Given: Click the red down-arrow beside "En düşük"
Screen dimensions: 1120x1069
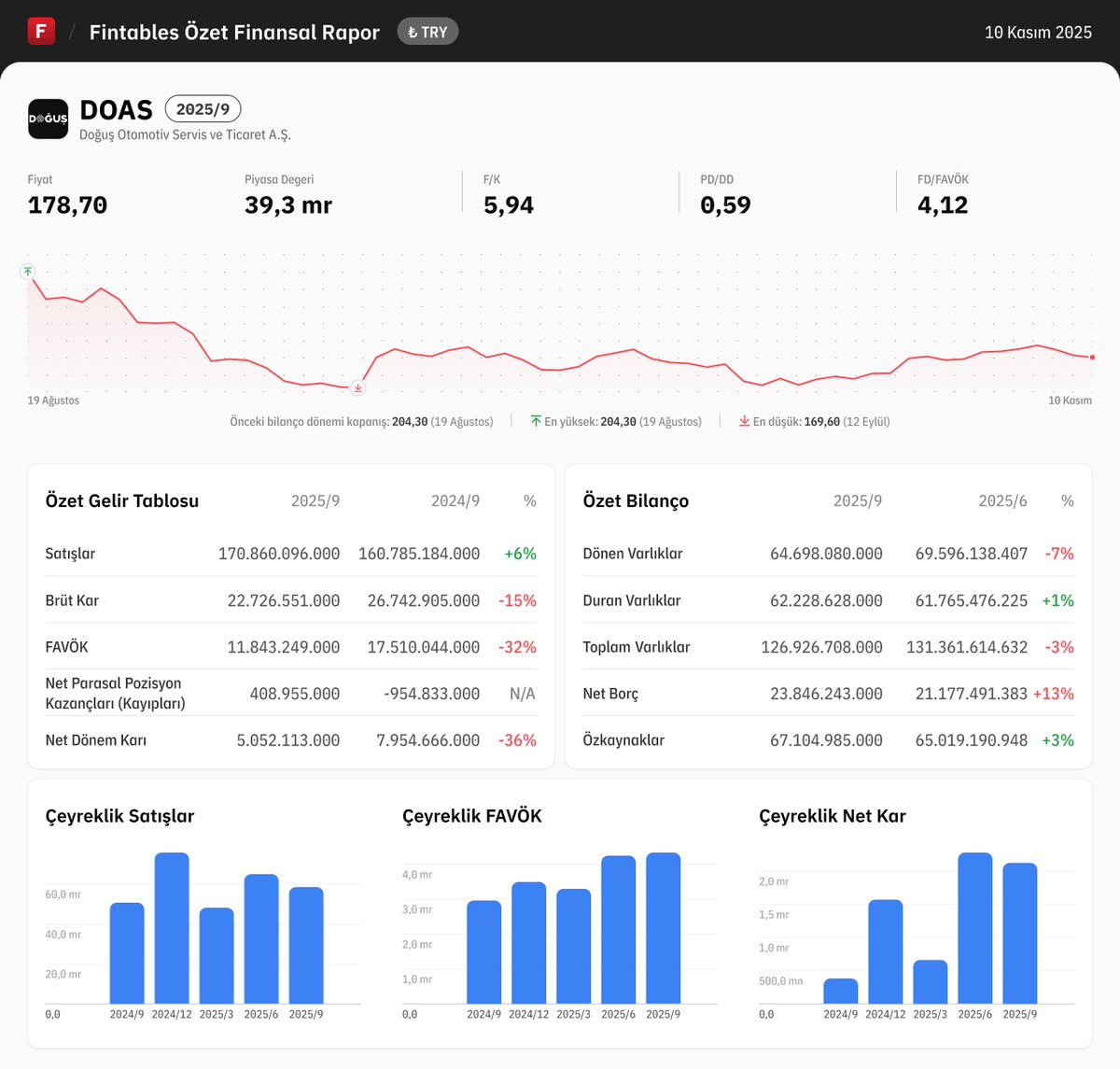Looking at the screenshot, I should [744, 421].
